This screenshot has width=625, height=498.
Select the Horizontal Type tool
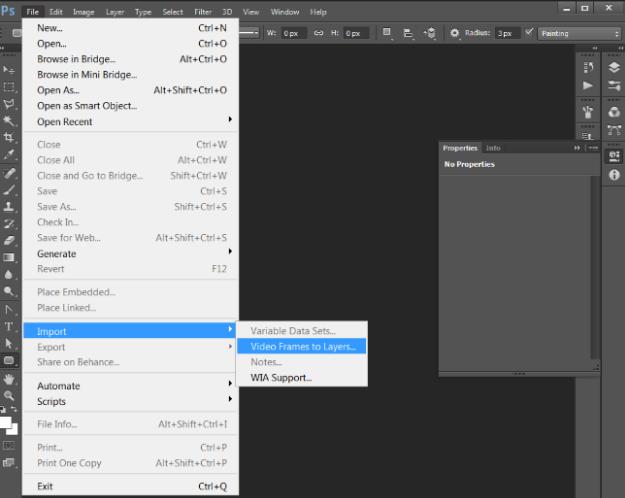(8, 327)
